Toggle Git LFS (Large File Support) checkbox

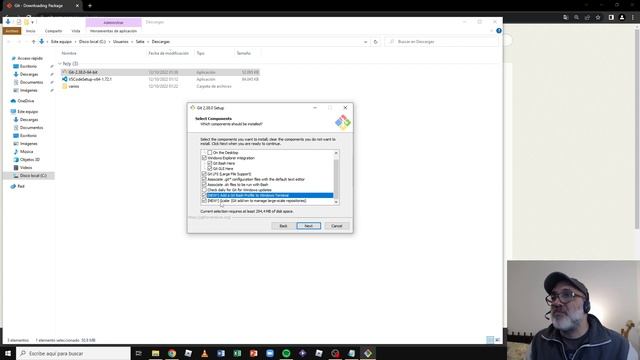(x=204, y=174)
